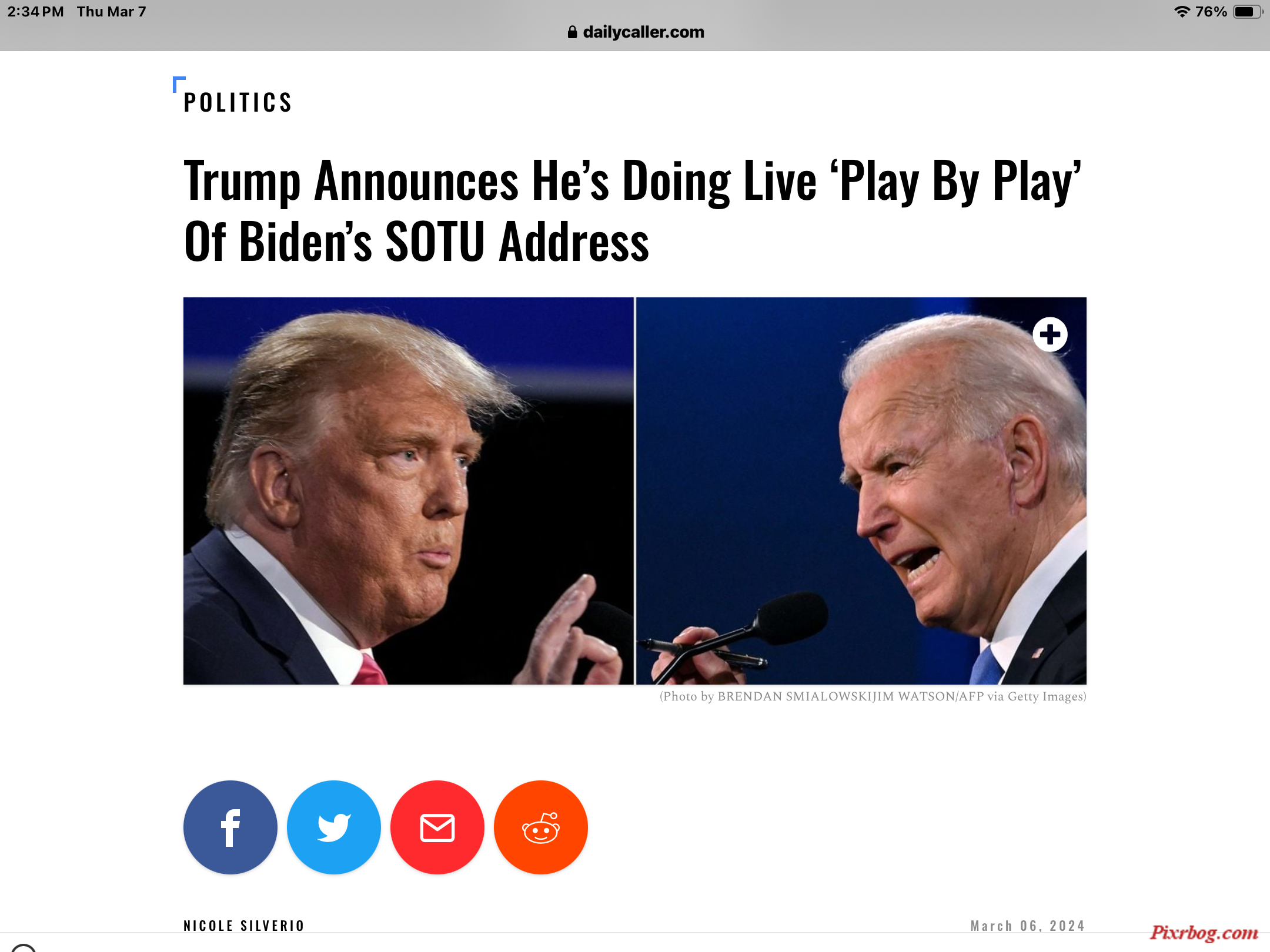1270x952 pixels.
Task: Tap the 2:34 PM clock
Action: pos(35,12)
